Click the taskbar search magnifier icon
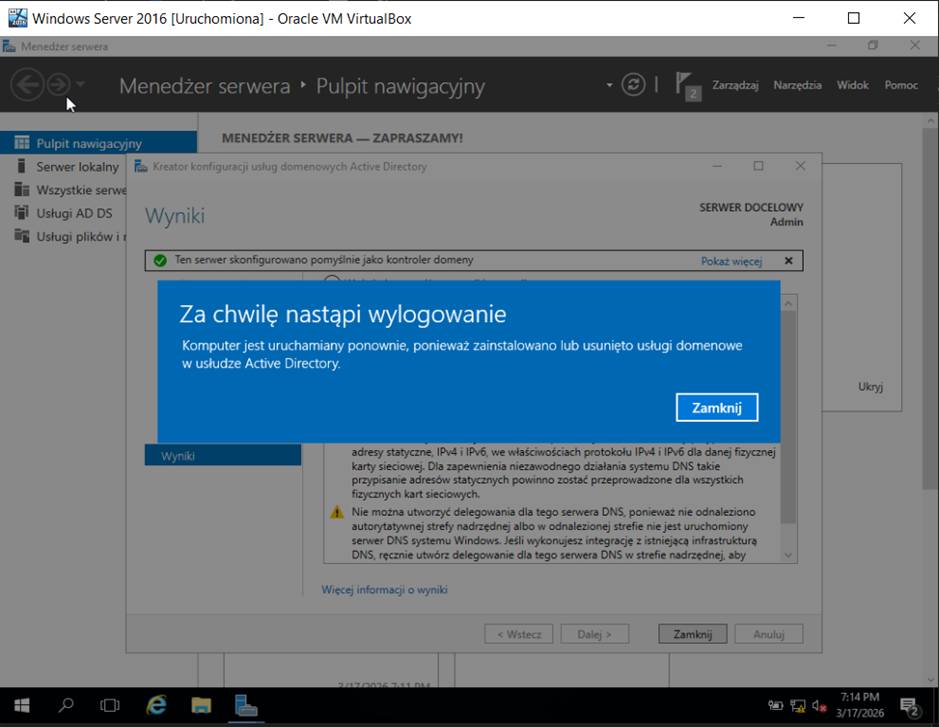Viewport: 939px width, 727px height. [x=66, y=705]
